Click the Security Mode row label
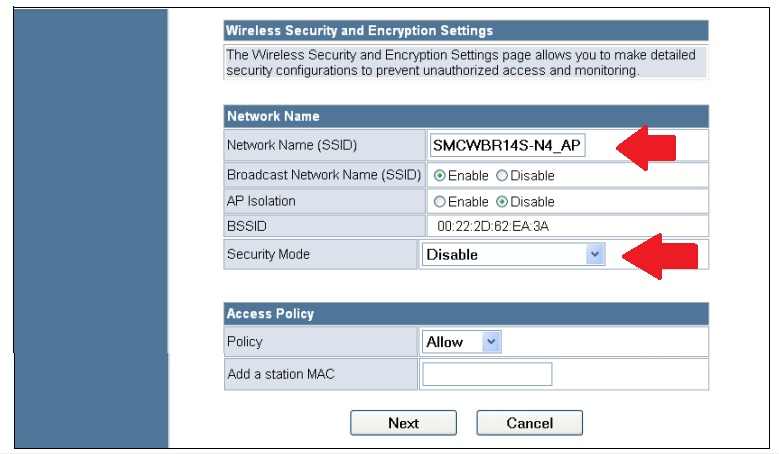Viewport: 779px width, 454px height. pyautogui.click(x=268, y=255)
